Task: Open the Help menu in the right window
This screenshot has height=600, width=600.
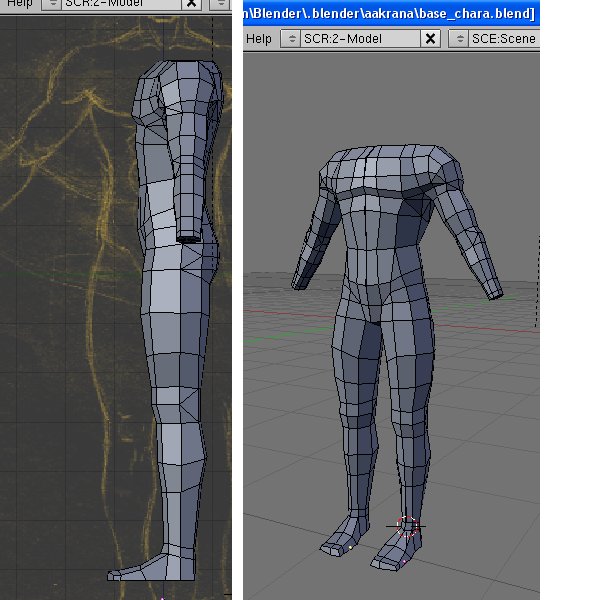Action: tap(259, 39)
